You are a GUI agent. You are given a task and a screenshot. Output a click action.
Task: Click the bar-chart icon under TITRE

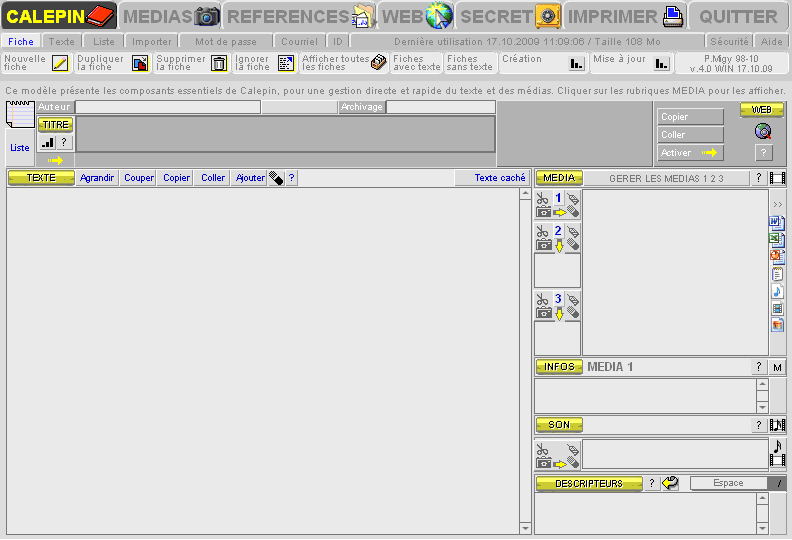coord(48,142)
